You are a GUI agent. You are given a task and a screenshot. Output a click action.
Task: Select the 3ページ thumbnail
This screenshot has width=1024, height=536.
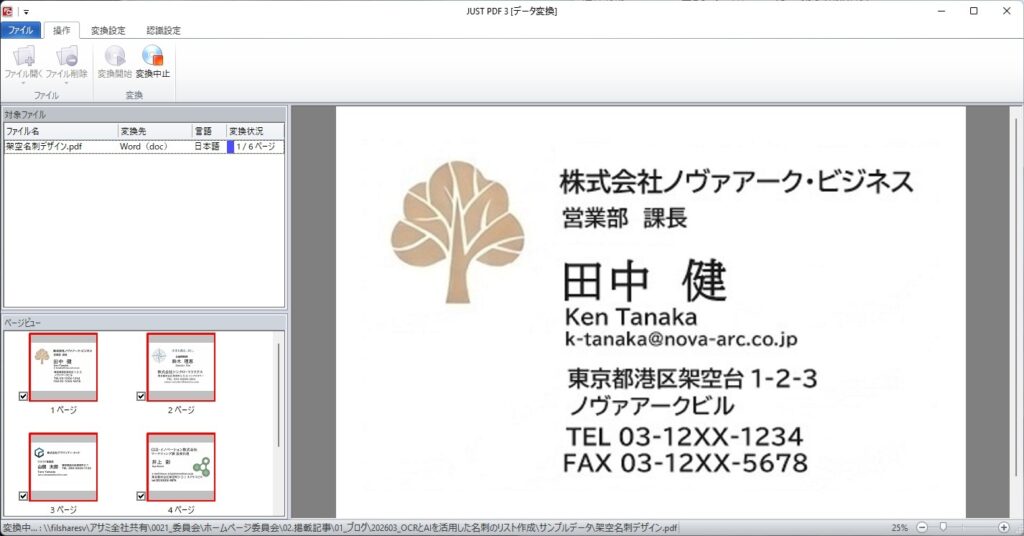(x=63, y=467)
